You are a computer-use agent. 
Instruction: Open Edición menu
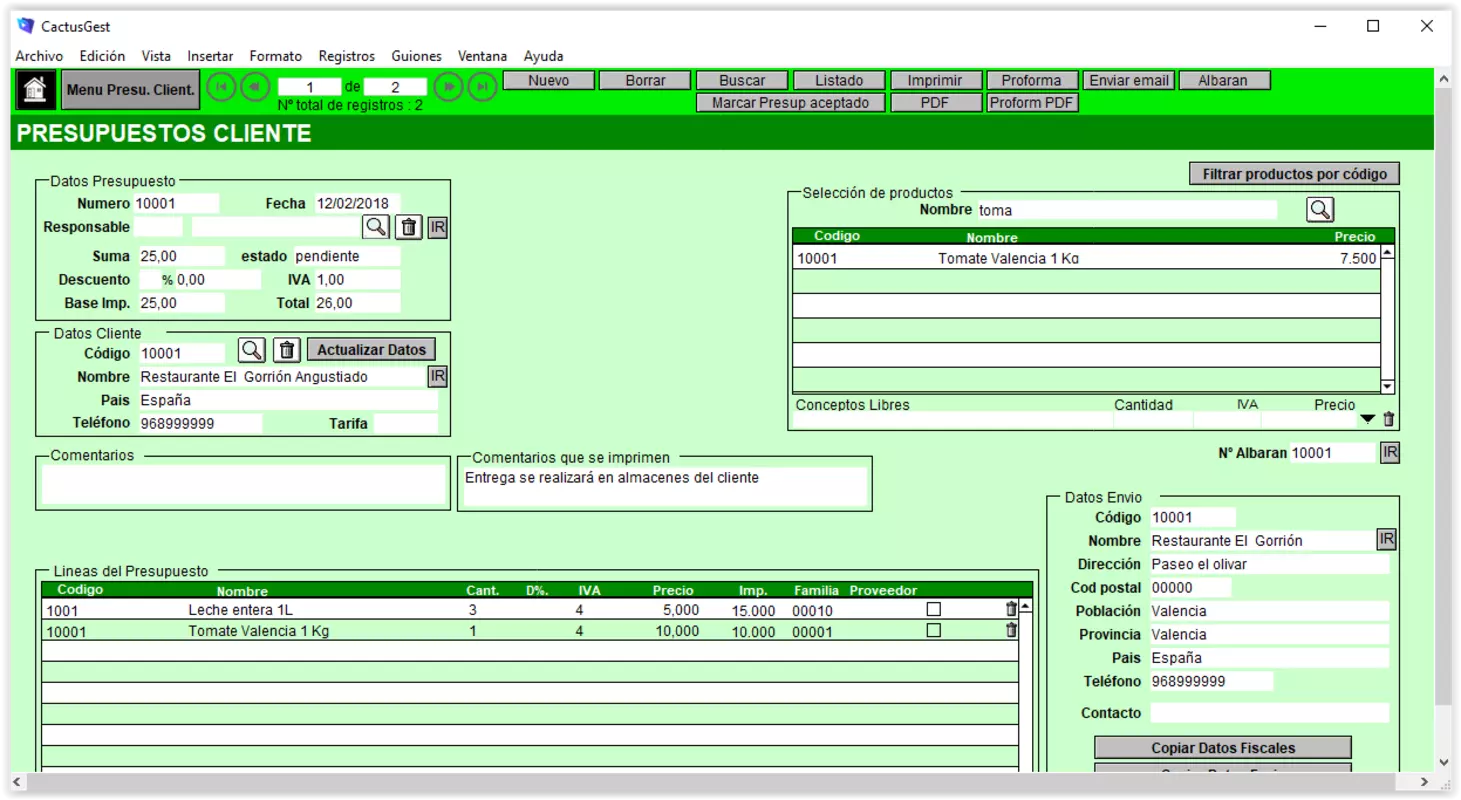[103, 56]
